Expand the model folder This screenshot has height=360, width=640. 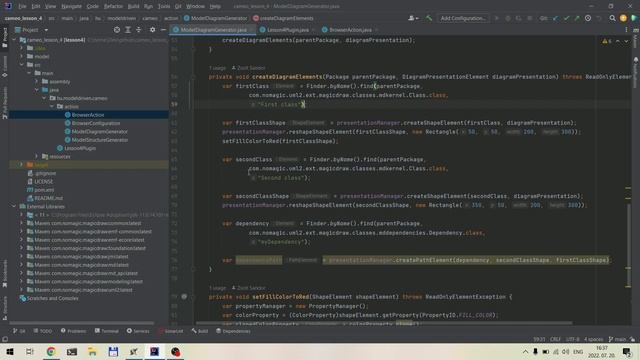(x=22, y=56)
